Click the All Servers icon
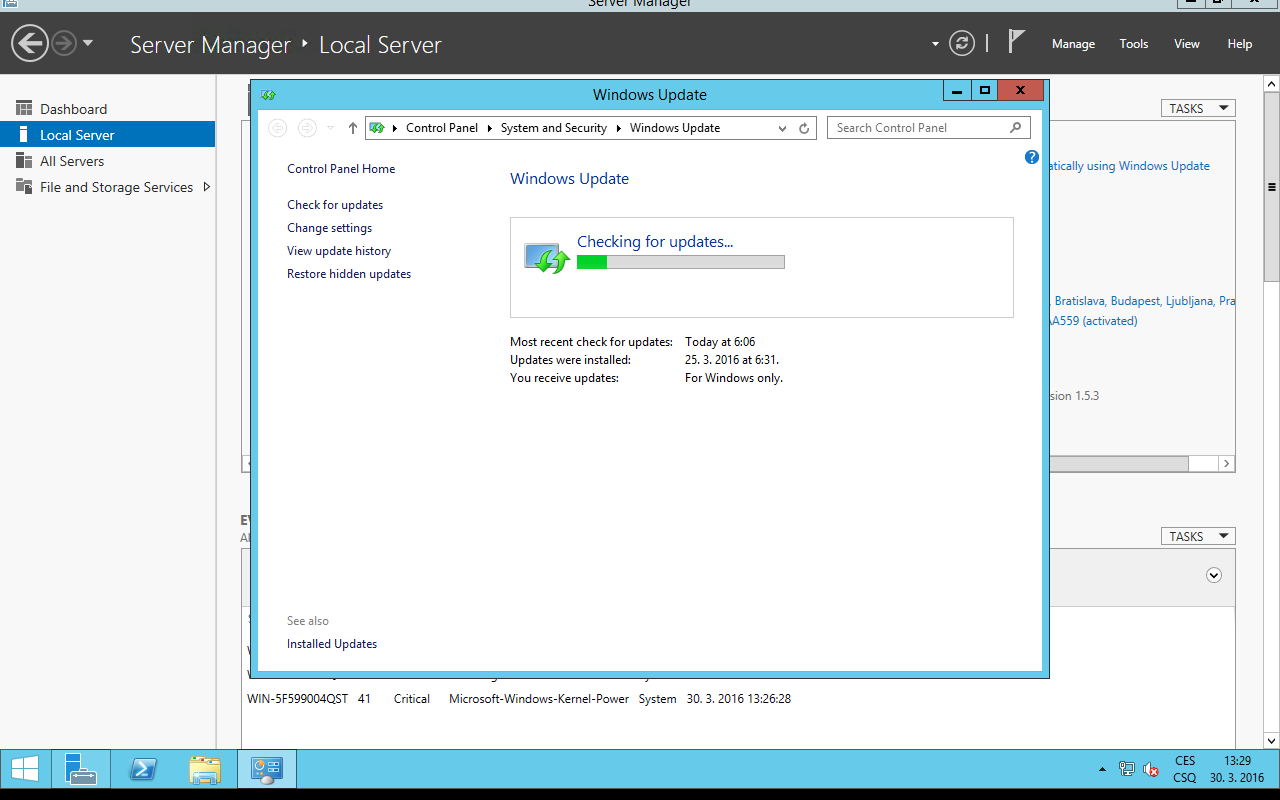1280x800 pixels. (24, 160)
